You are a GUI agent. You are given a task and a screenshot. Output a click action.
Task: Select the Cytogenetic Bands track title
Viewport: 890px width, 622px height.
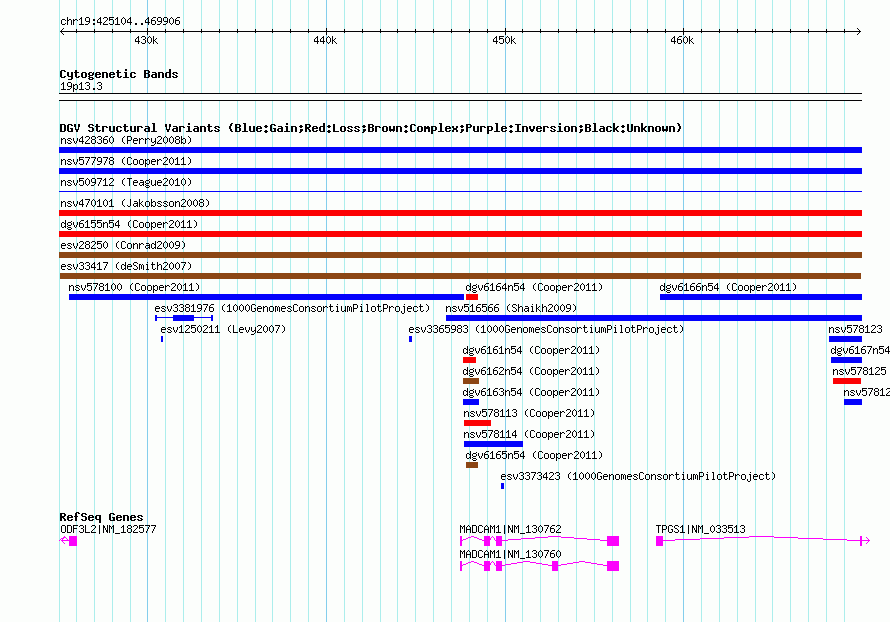119,74
